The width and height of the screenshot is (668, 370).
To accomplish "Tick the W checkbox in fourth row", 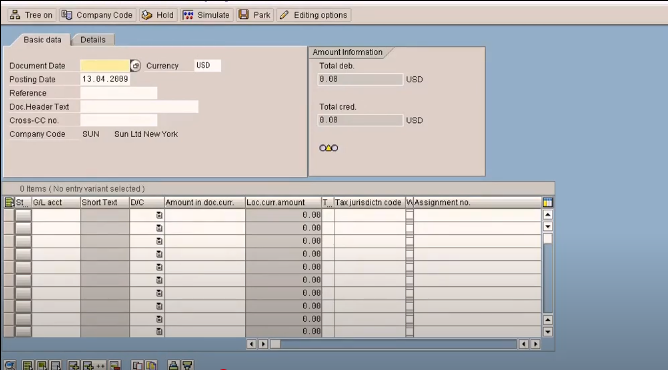I will (x=409, y=254).
